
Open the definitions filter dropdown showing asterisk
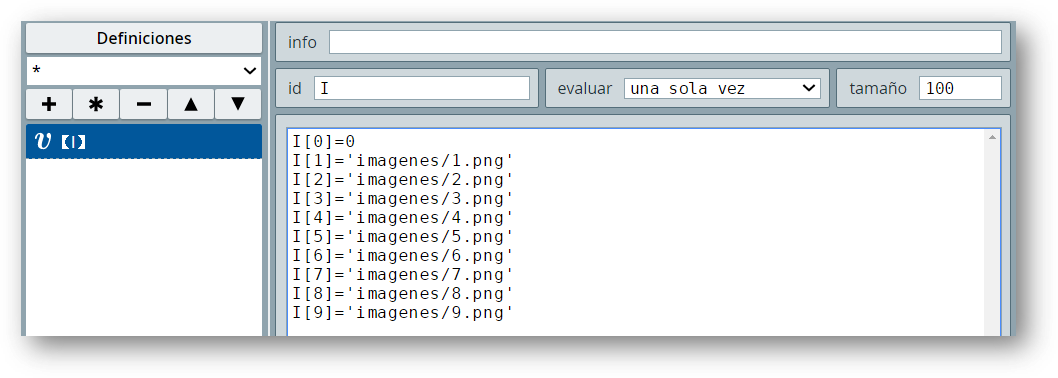[x=144, y=71]
